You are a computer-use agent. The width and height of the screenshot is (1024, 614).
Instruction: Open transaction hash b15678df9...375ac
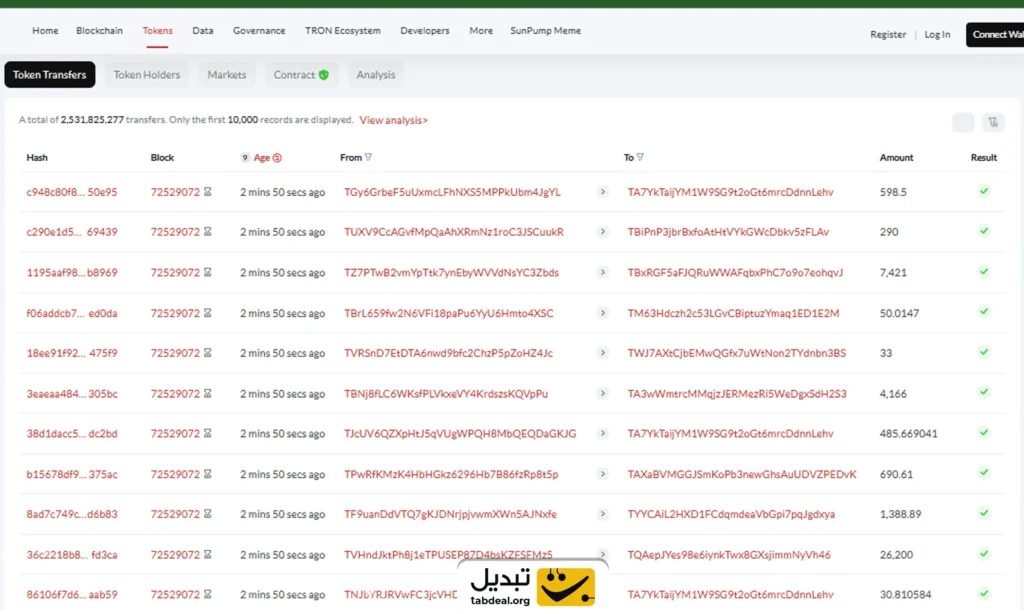[x=72, y=474]
